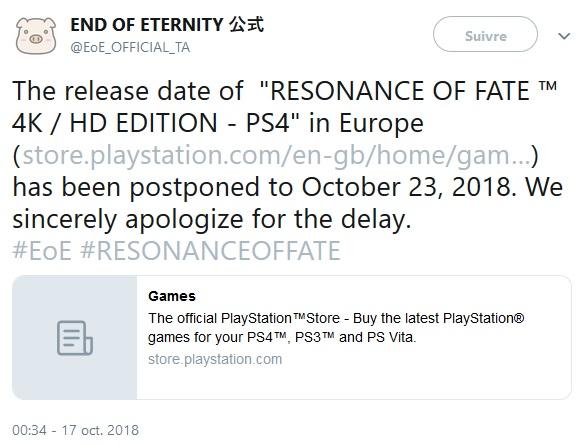Viewport: 583px width, 444px height.
Task: Expand the tweet options chevron menu
Action: coord(564,36)
